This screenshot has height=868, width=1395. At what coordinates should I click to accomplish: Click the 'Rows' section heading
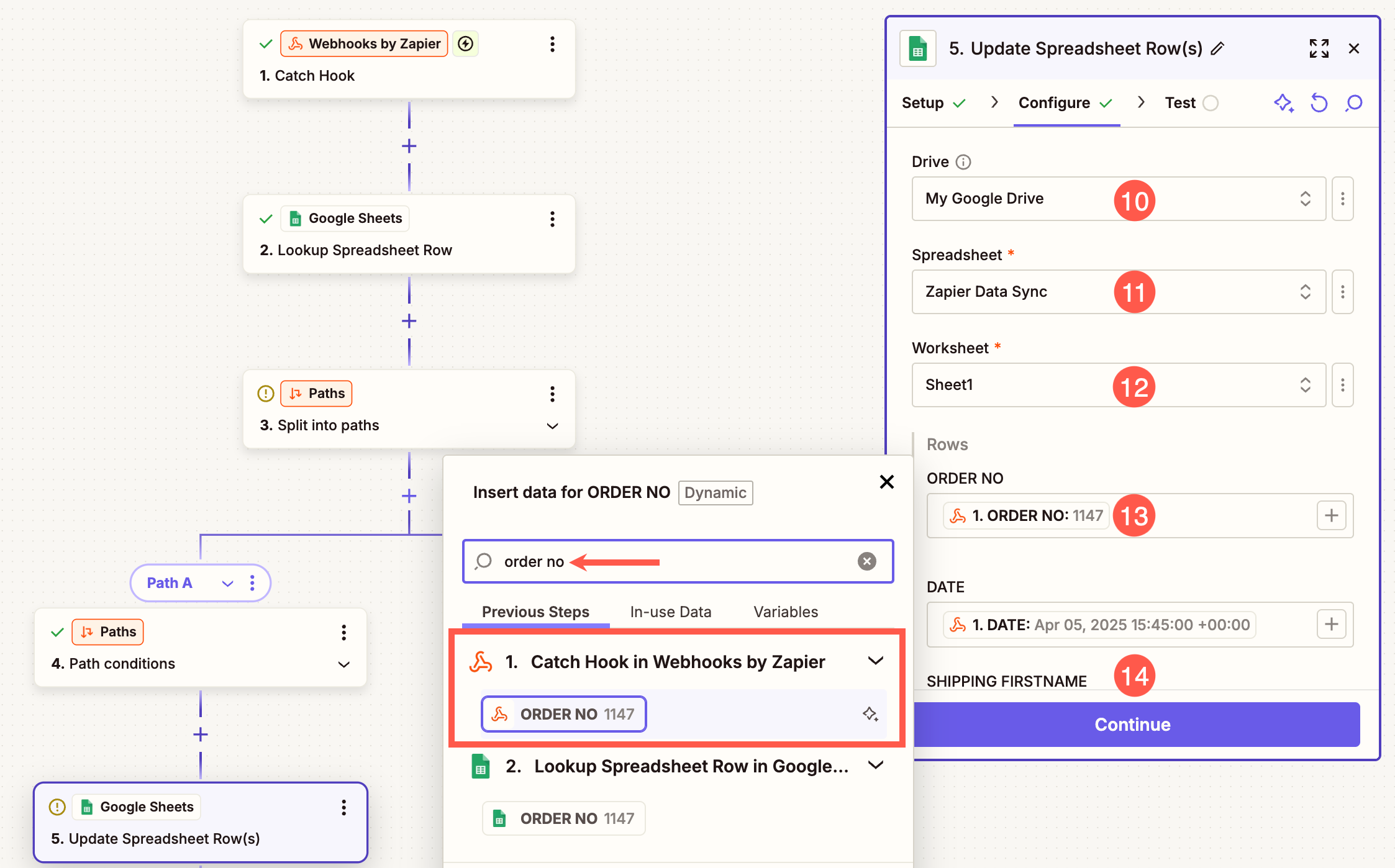947,445
